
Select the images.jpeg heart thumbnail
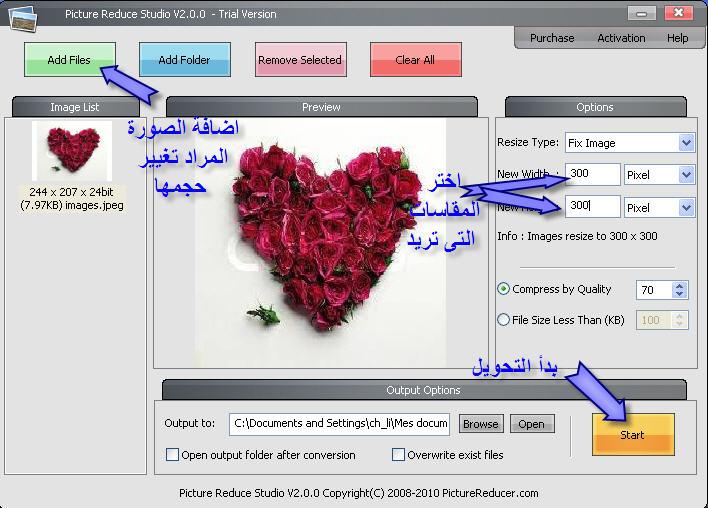(x=72, y=151)
